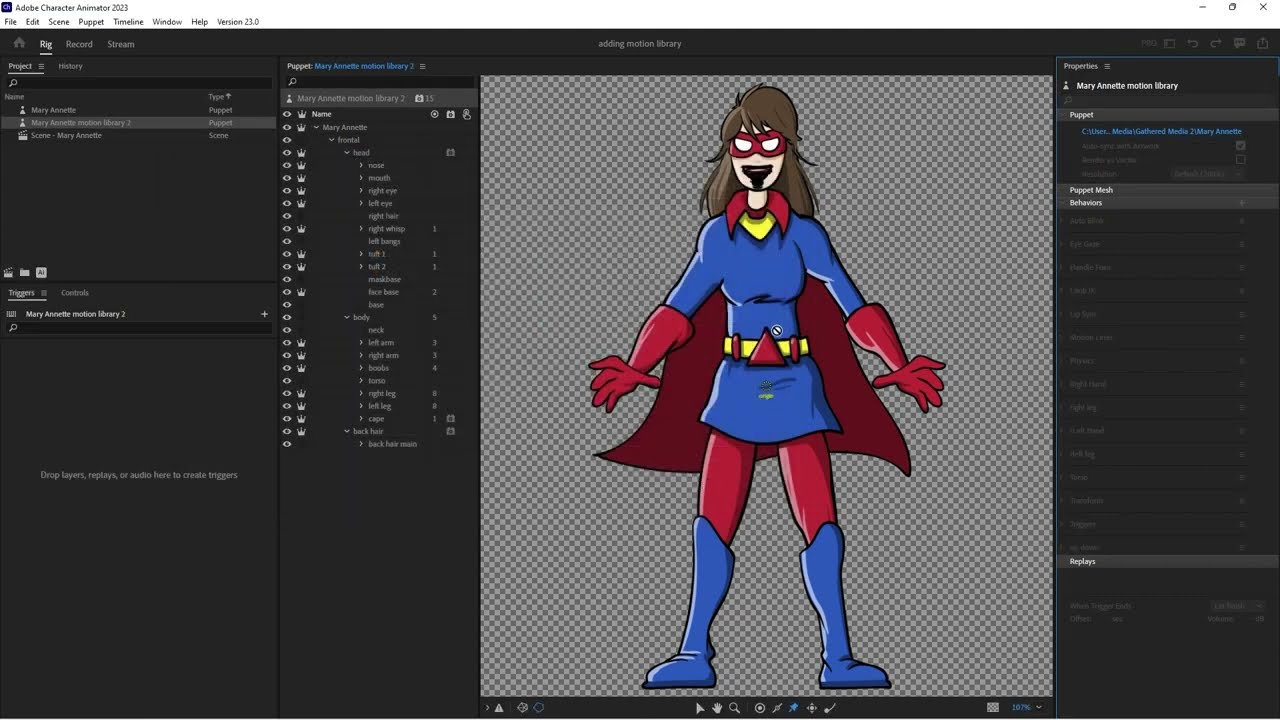The height and width of the screenshot is (720, 1280).
Task: Add behavior icon in Behaviors header
Action: click(1243, 203)
